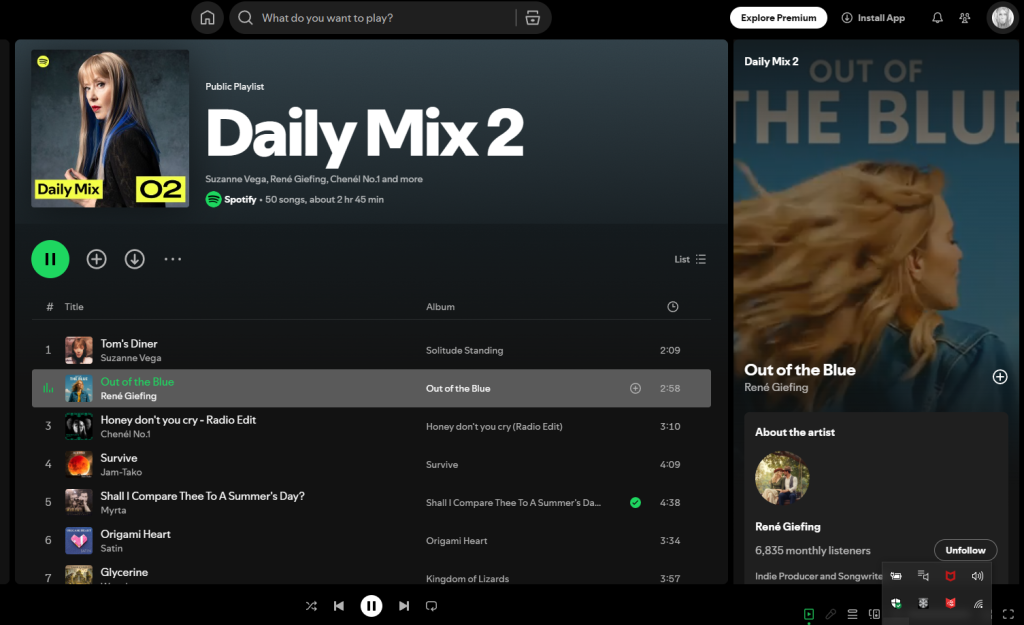Open Friend Activity people icon
The width and height of the screenshot is (1024, 625).
tap(965, 18)
